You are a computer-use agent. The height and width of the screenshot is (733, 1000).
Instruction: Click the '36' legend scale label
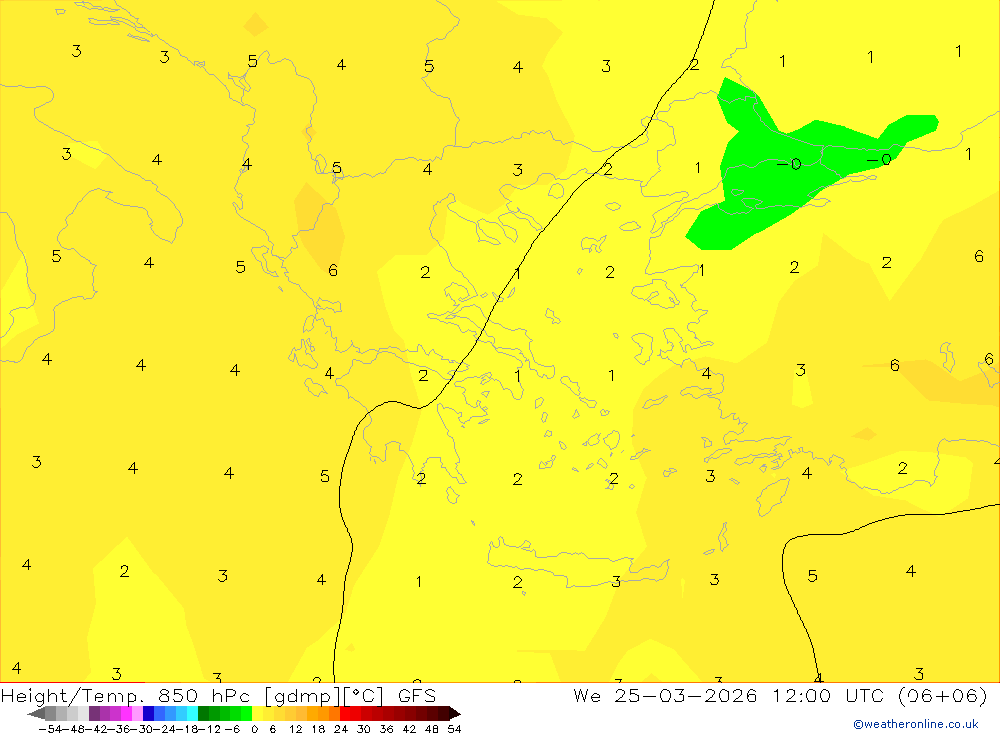click(x=386, y=729)
